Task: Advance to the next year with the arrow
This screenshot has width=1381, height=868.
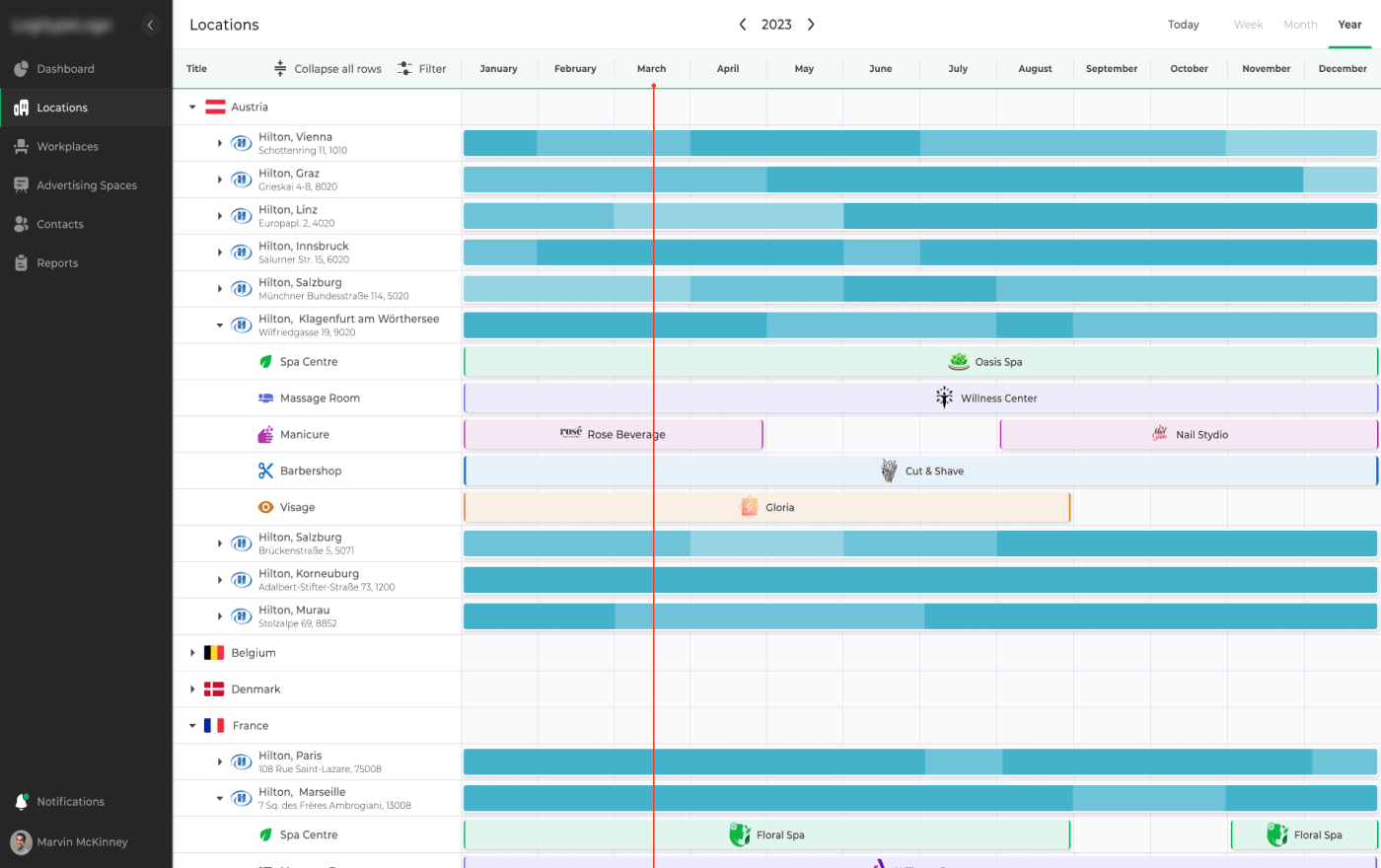Action: (810, 24)
